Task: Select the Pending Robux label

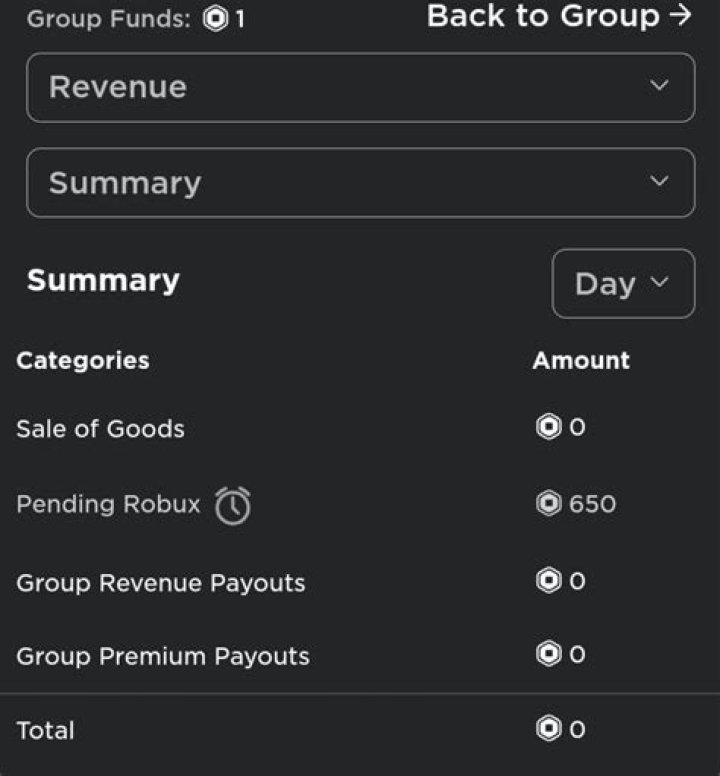Action: click(x=108, y=504)
